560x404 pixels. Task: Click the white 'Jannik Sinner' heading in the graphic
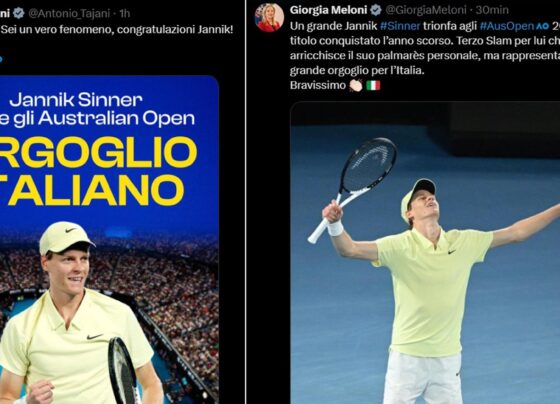coord(76,100)
